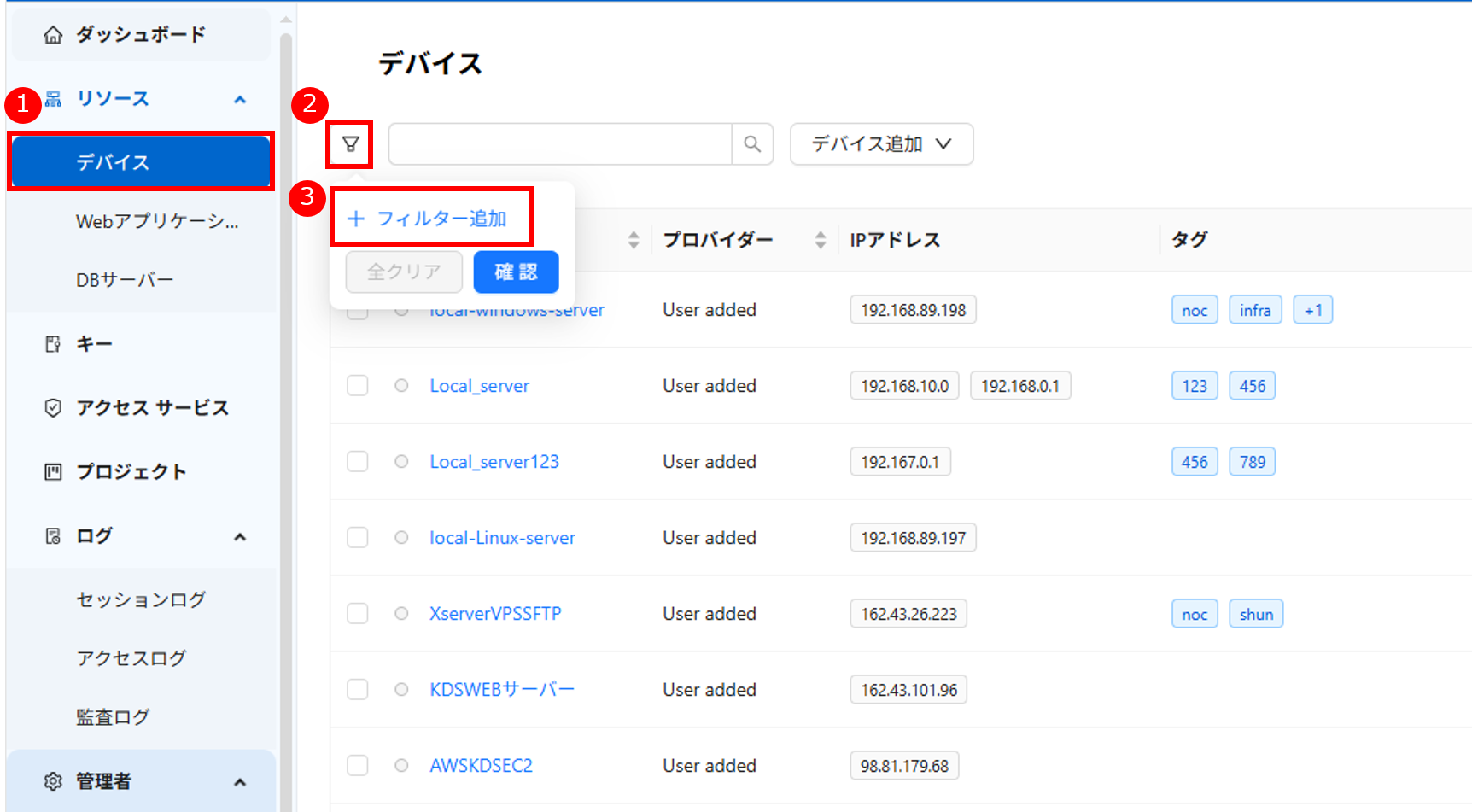This screenshot has width=1472, height=812.
Task: Click the Project board icon
Action: click(53, 472)
